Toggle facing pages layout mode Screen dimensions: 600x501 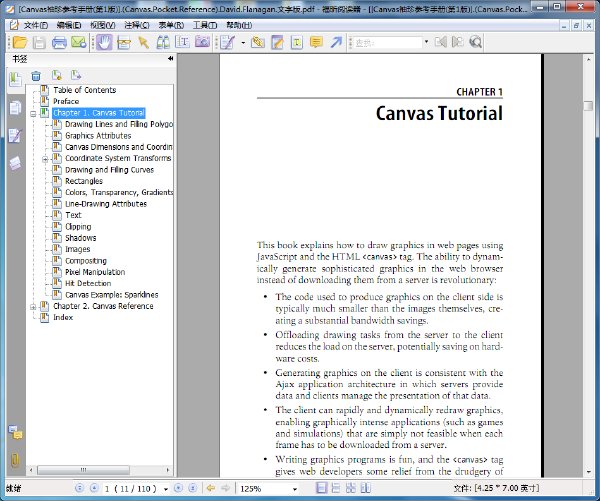351,488
